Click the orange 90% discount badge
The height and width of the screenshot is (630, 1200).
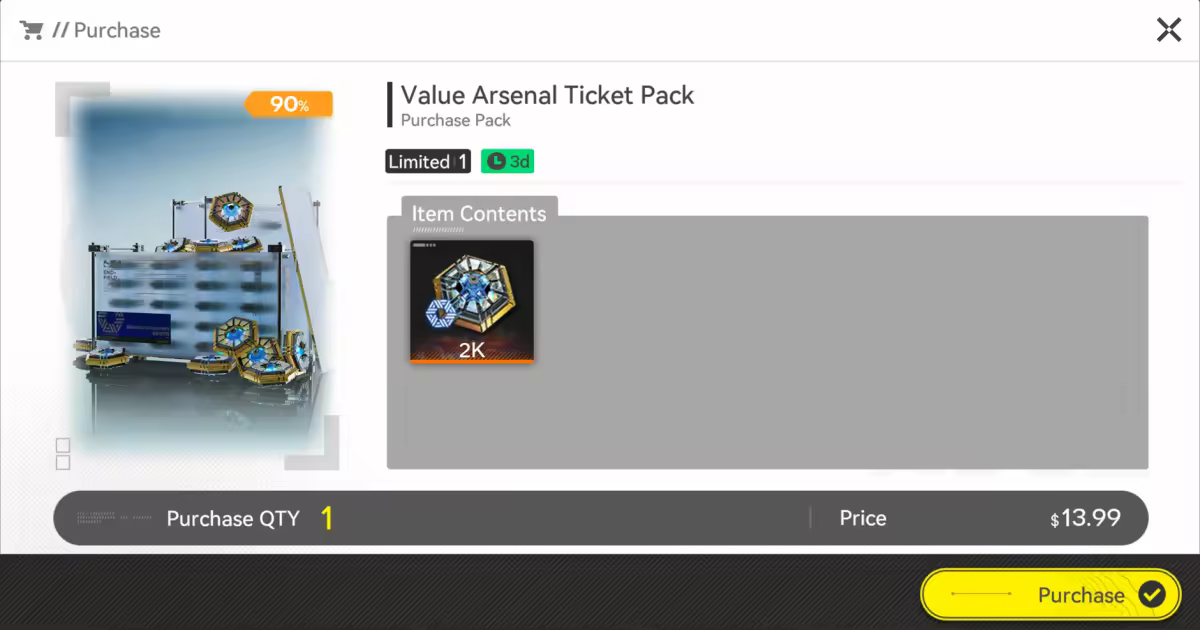288,104
